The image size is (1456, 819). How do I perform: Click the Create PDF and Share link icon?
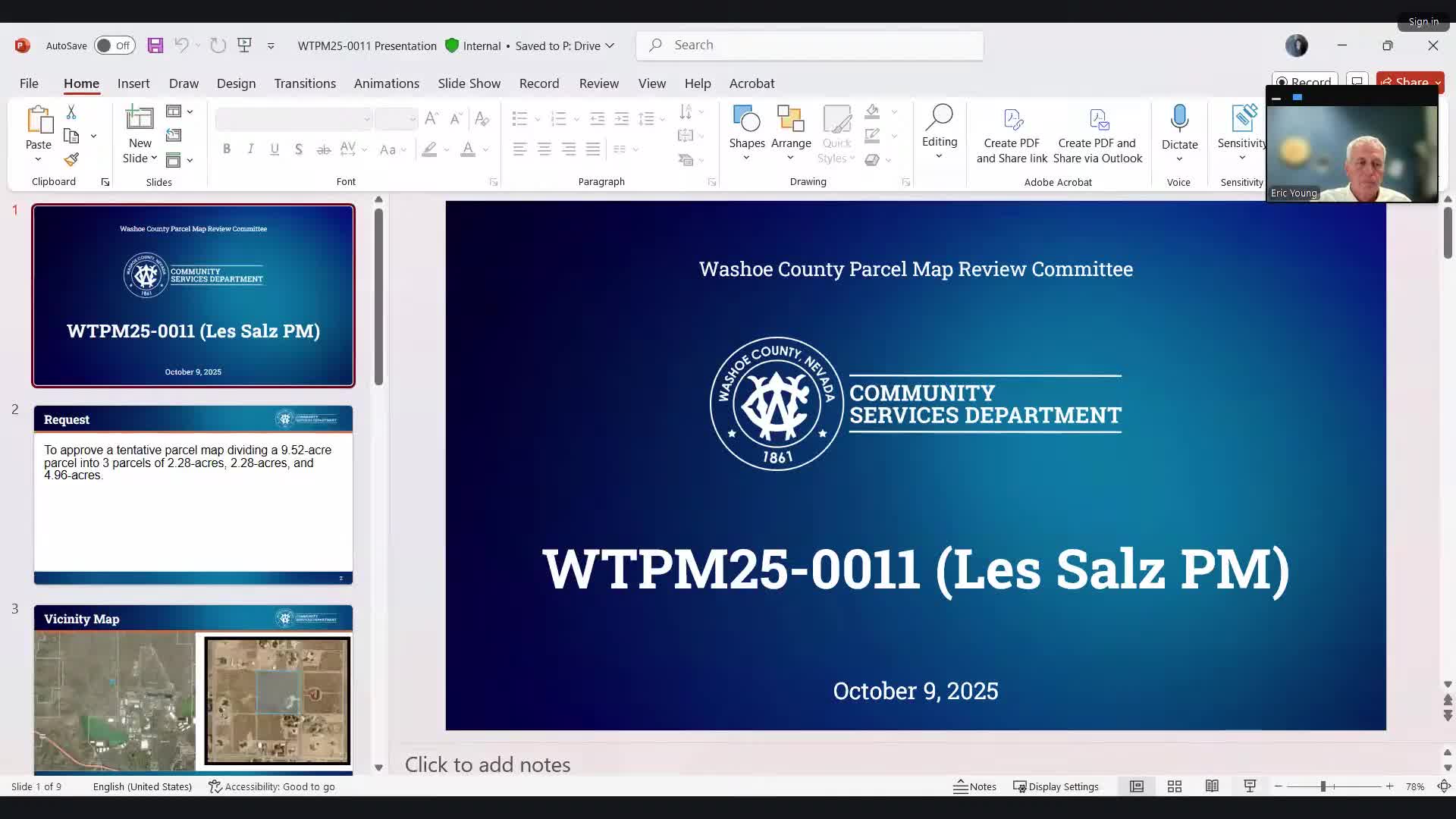coord(1012,120)
